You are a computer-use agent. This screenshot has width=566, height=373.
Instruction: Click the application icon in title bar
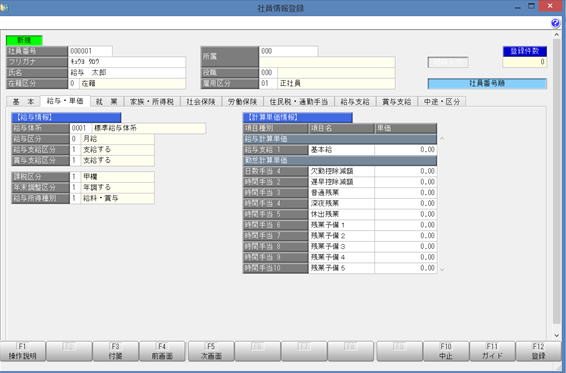[x=4, y=7]
